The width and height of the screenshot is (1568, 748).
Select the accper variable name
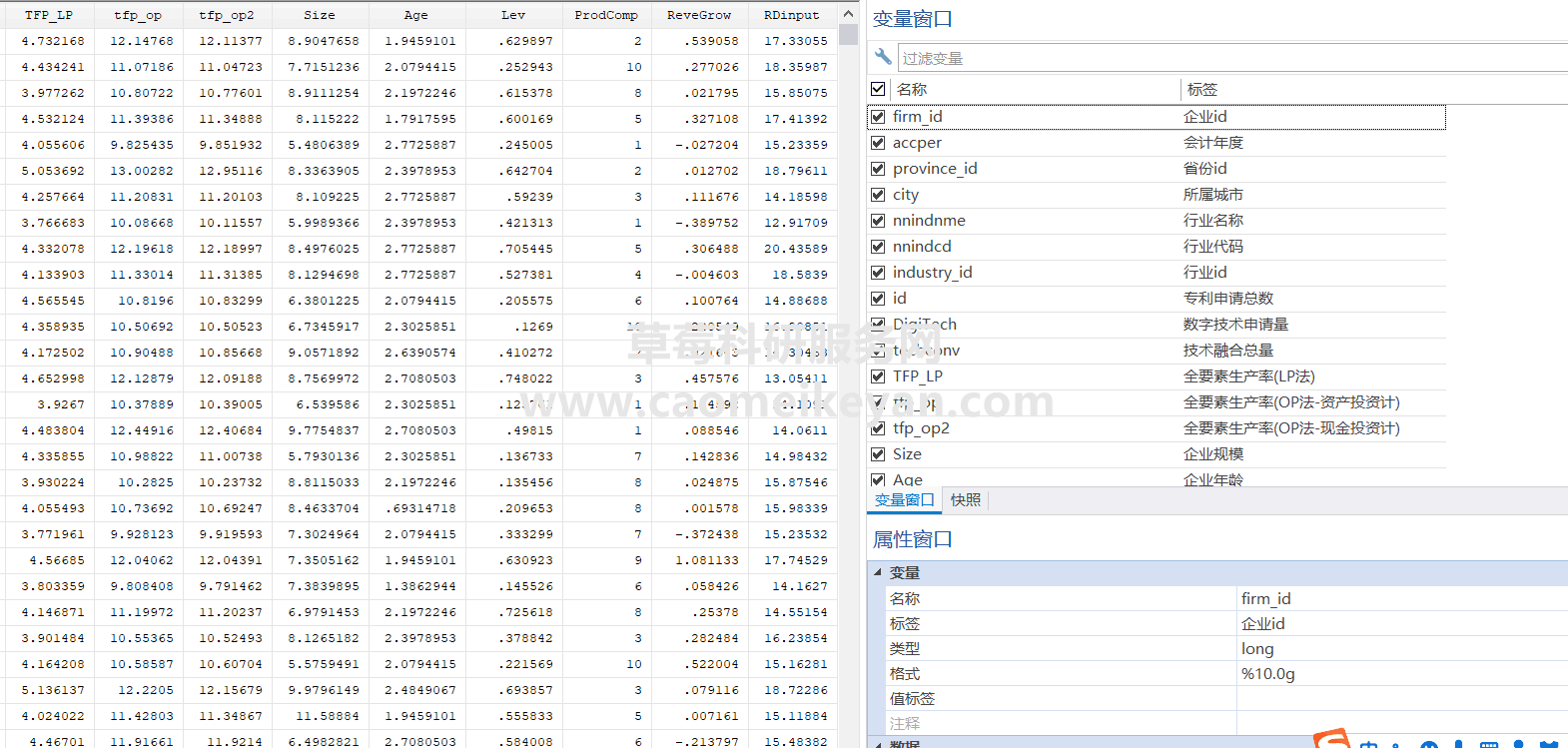point(917,143)
